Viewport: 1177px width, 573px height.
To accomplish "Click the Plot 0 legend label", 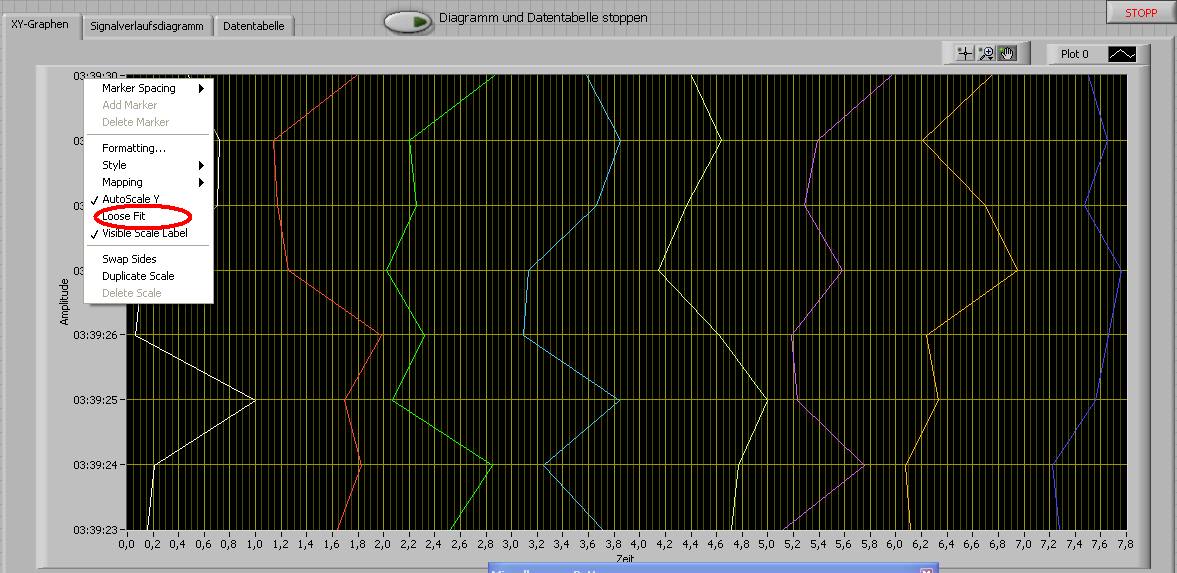I will tap(1074, 54).
